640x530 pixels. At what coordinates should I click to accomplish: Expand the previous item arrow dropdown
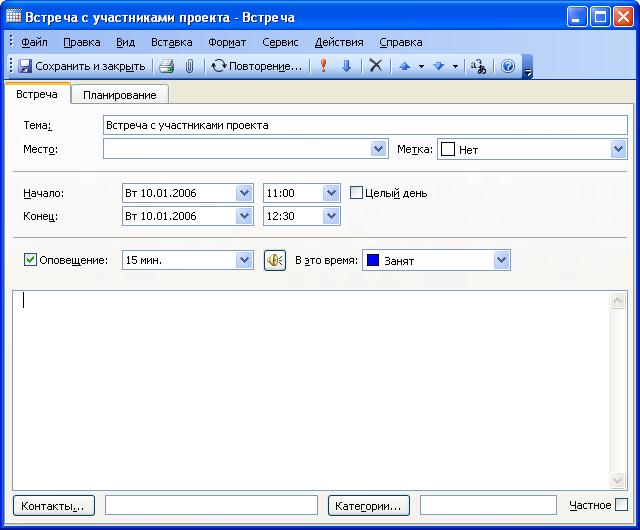[421, 66]
